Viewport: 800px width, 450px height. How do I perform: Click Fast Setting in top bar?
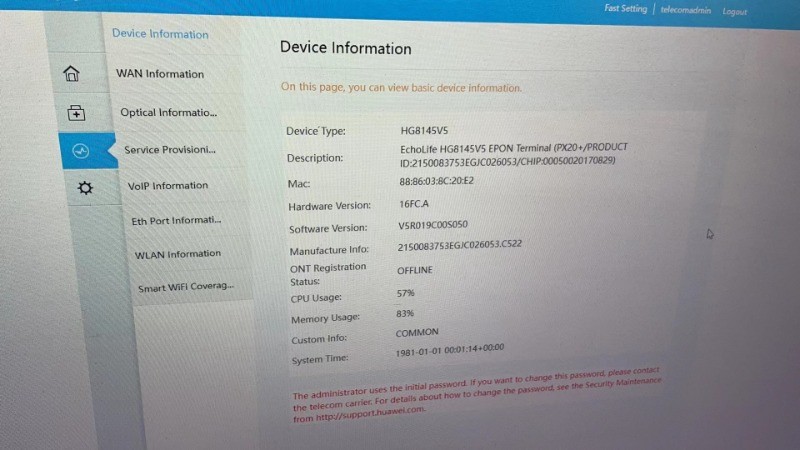tap(625, 9)
